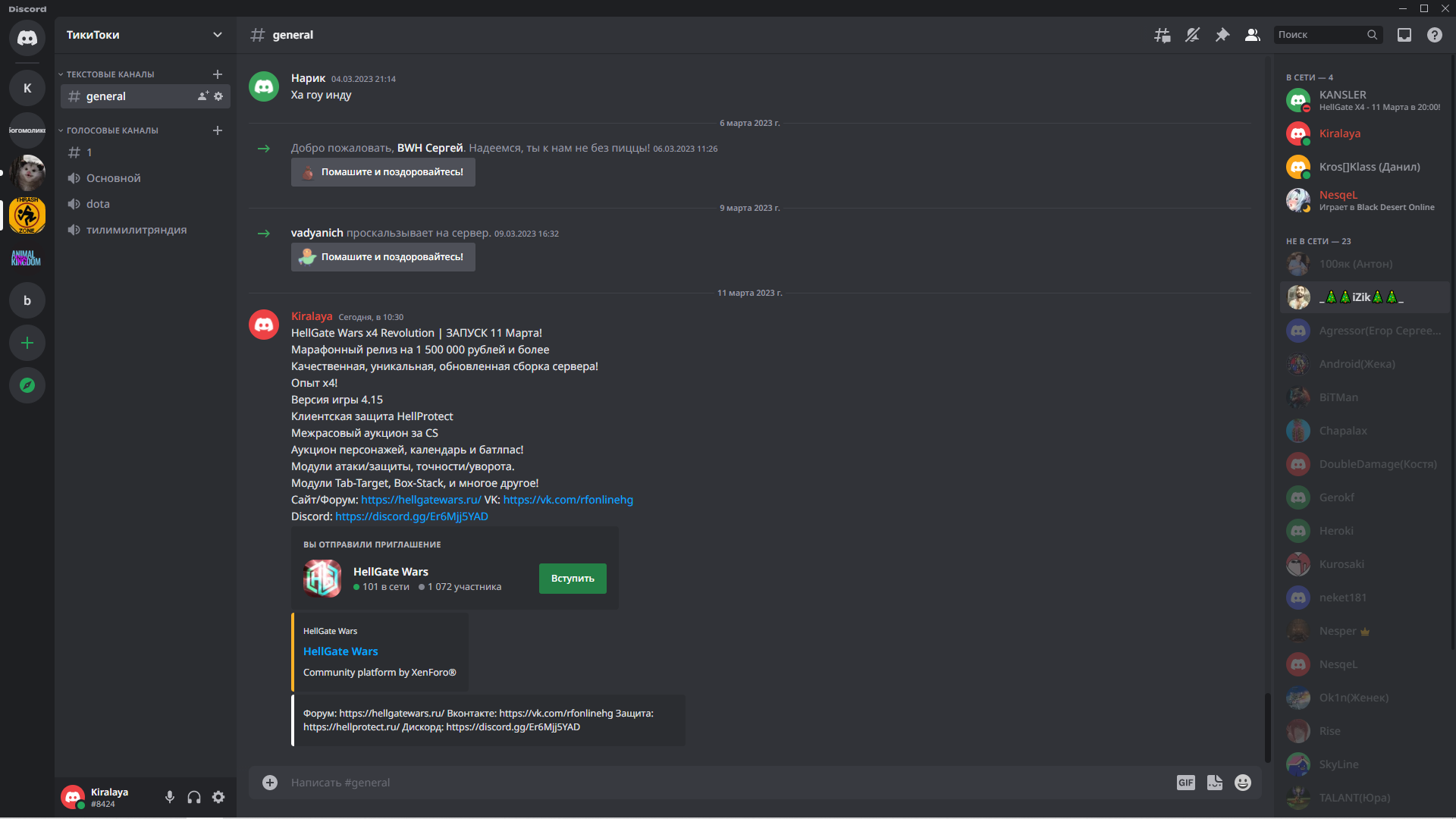The width and height of the screenshot is (1456, 819).
Task: Open the GIF picker
Action: pyautogui.click(x=1186, y=783)
